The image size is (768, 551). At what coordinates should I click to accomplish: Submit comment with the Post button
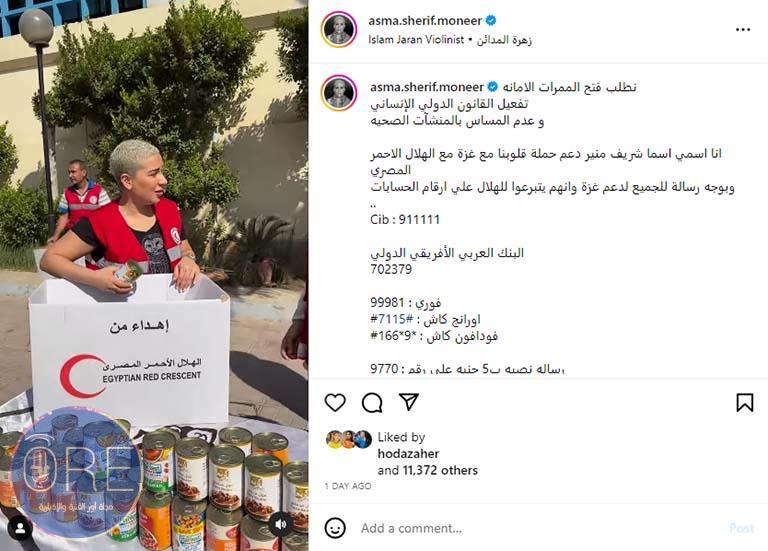coord(741,528)
